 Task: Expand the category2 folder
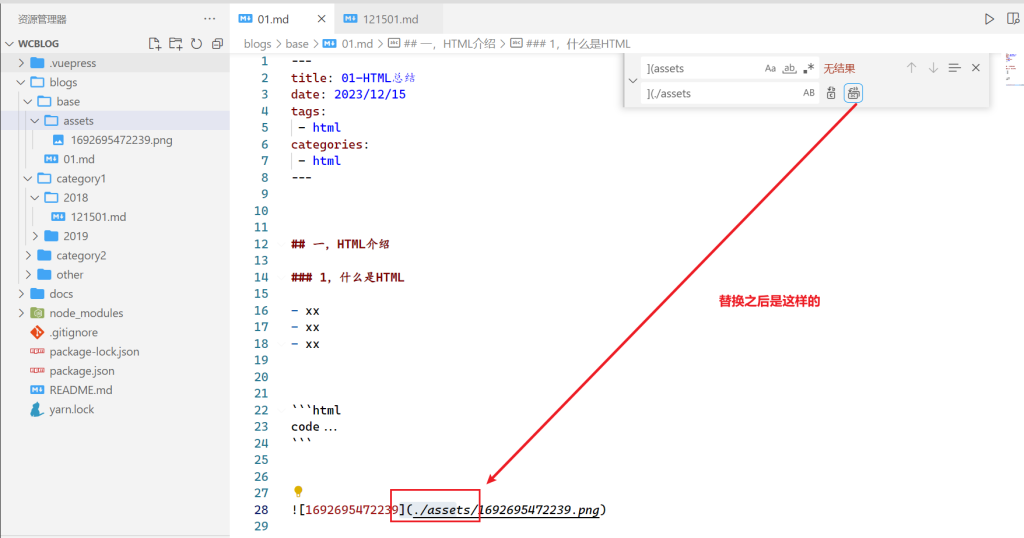coord(28,255)
